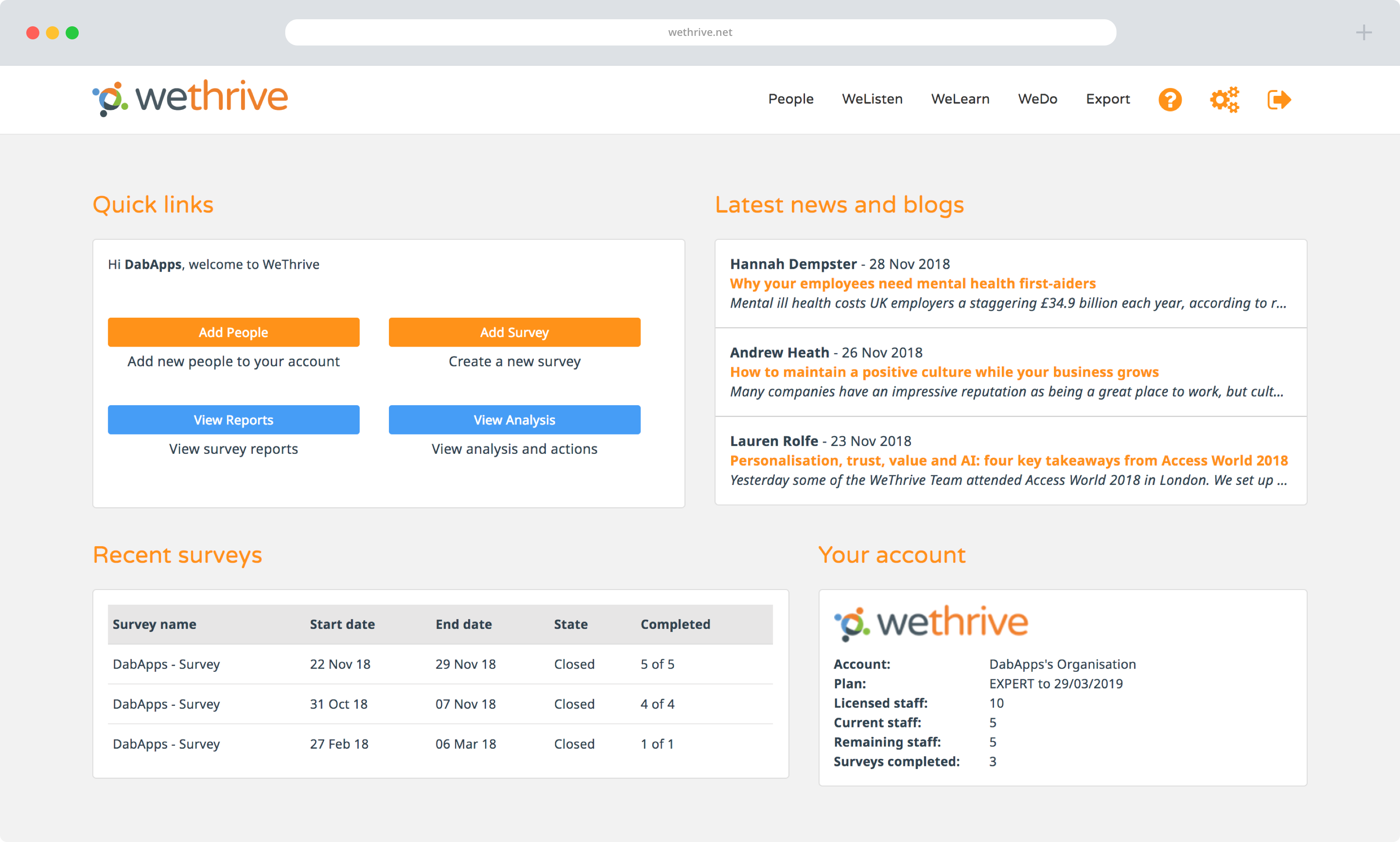Open positive culture business grows article
Screen dimensions: 1400x842
click(944, 372)
